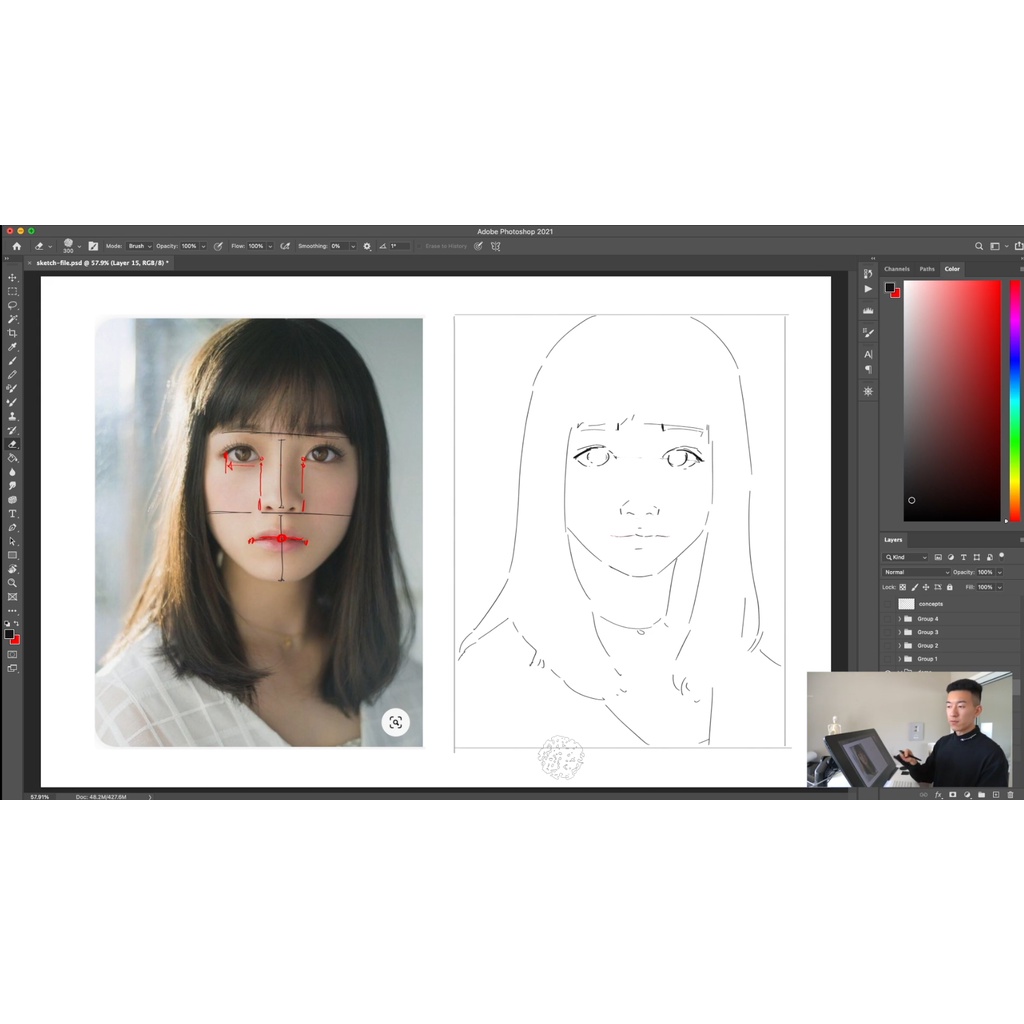Open the Kind filter dropdown
The width and height of the screenshot is (1024, 1024).
(x=905, y=558)
